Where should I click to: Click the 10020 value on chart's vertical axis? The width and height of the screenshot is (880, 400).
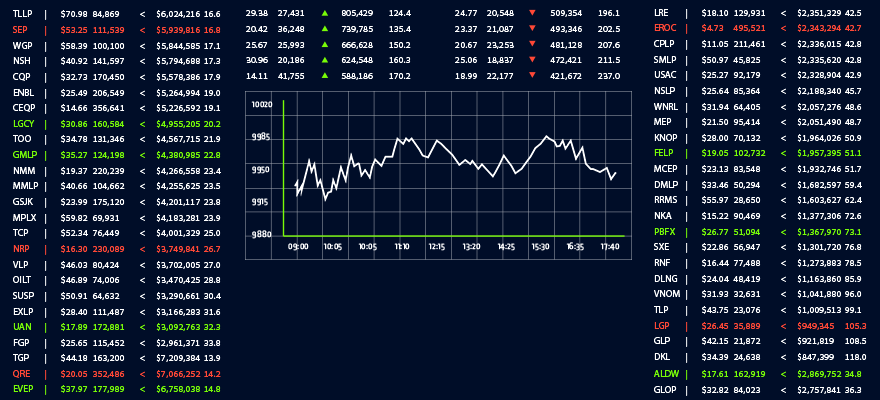pos(262,104)
